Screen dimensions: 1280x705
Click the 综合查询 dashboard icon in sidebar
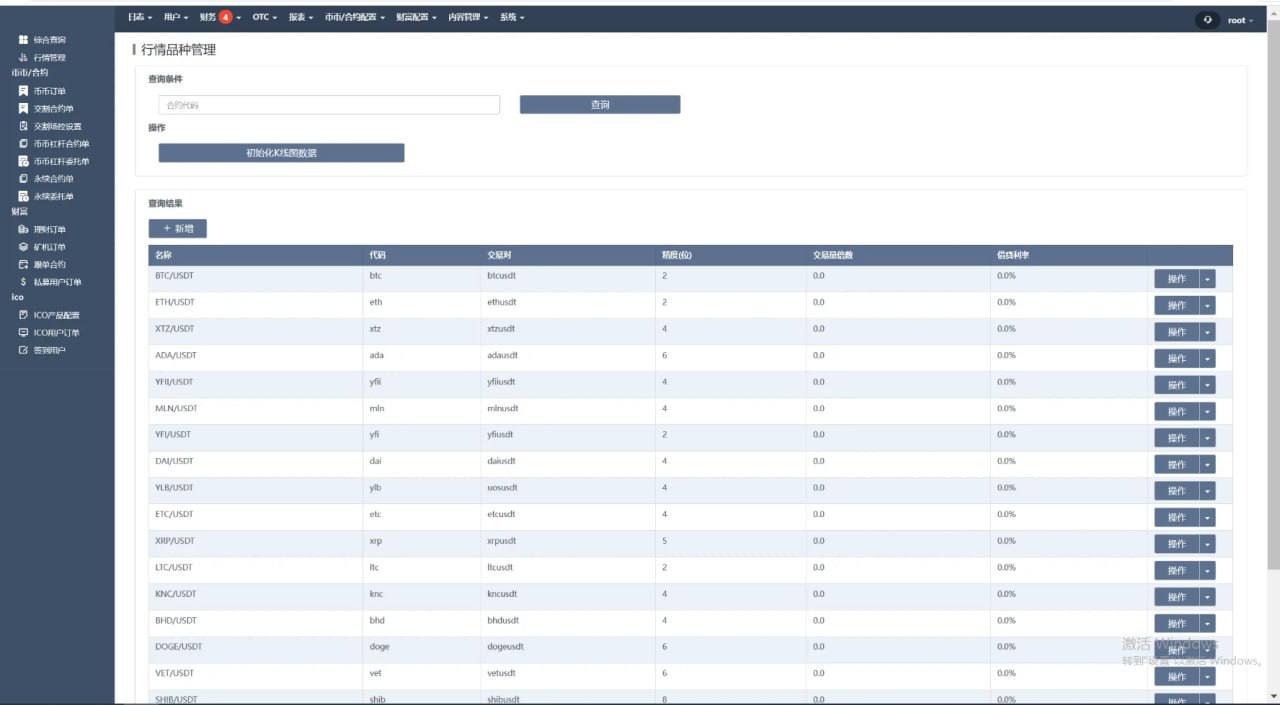(23, 40)
